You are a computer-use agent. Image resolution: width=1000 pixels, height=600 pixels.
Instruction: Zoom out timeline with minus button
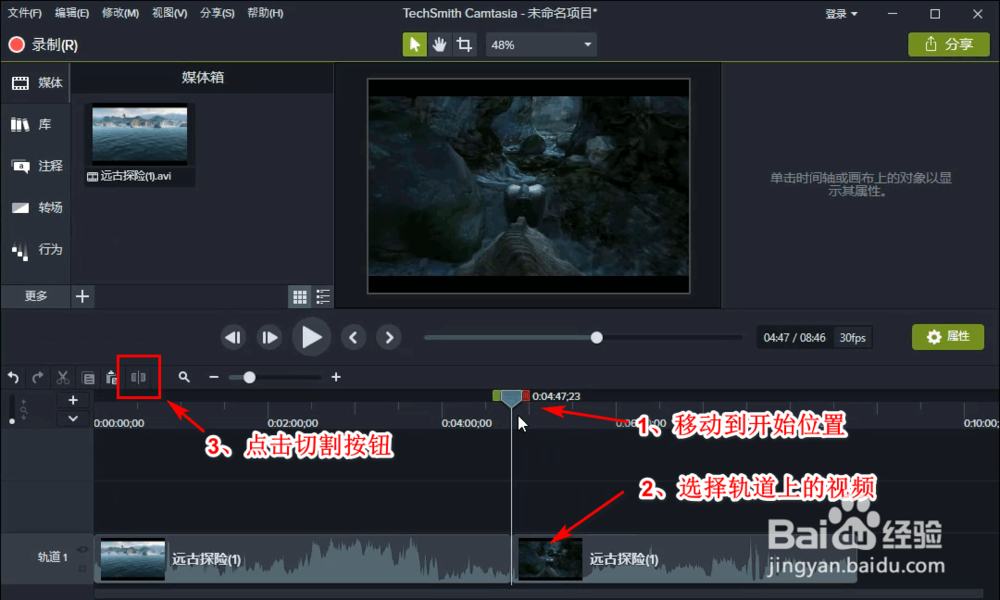click(214, 377)
